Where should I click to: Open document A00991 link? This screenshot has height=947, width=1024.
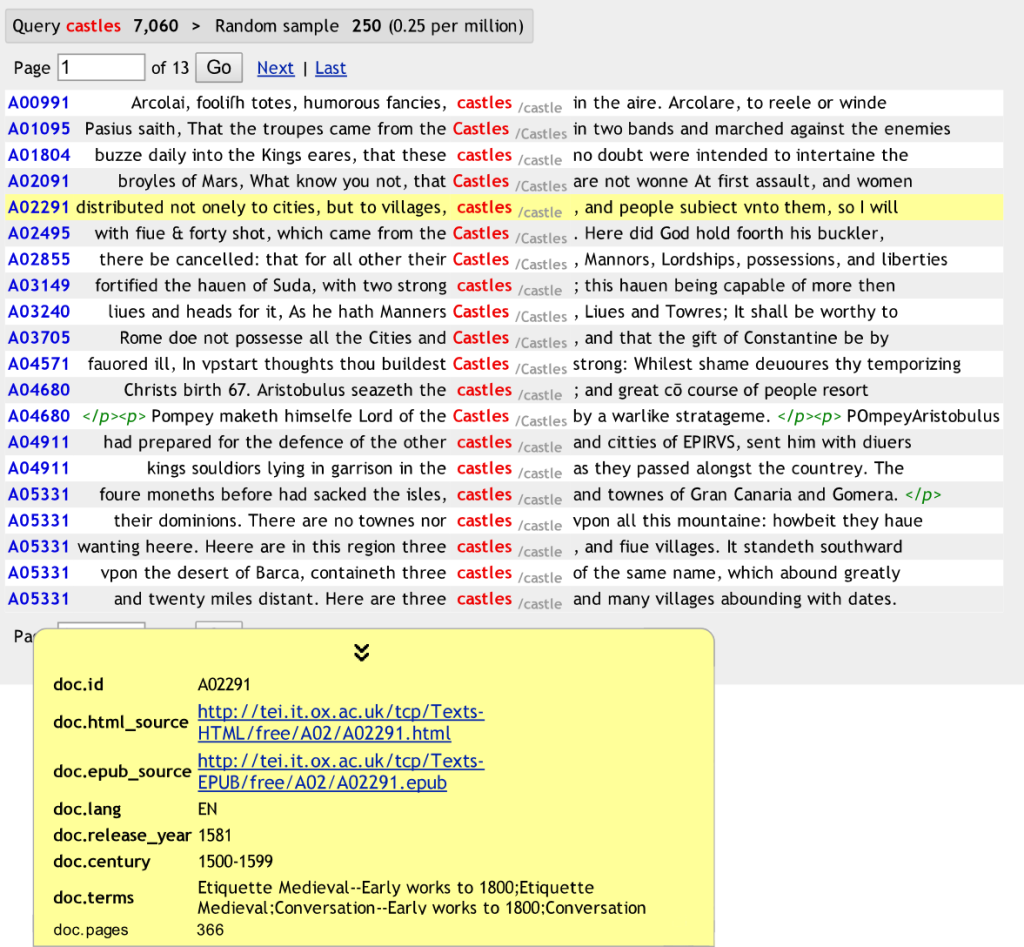(39, 103)
